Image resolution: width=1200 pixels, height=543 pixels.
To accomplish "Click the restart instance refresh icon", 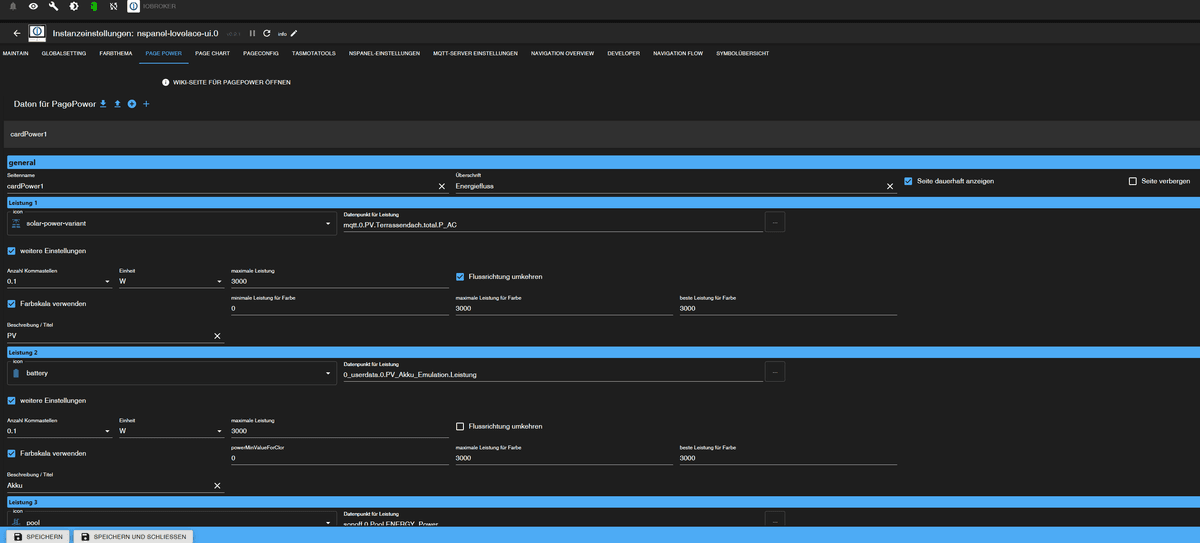I will 267,33.
